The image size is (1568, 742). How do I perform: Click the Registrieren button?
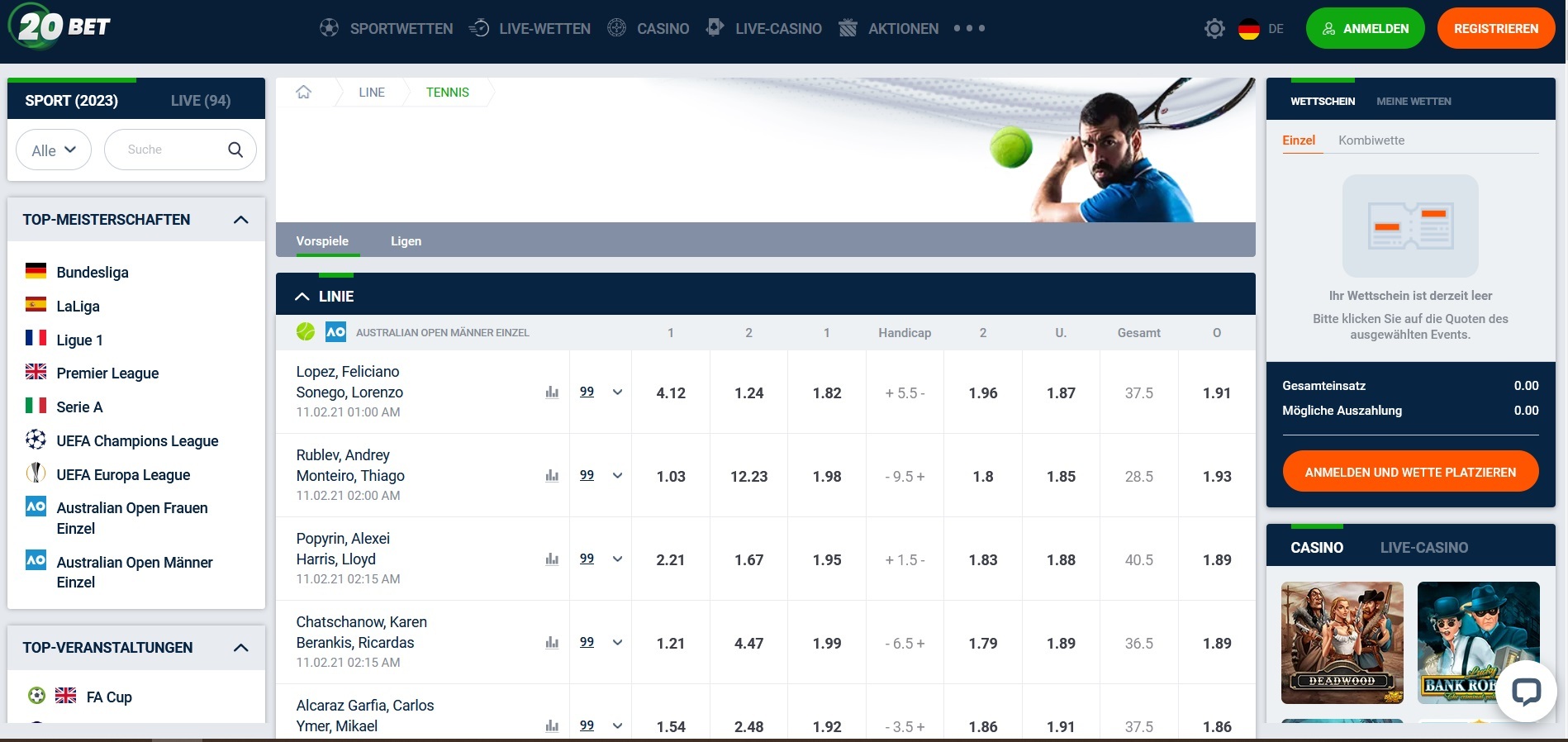(x=1495, y=29)
